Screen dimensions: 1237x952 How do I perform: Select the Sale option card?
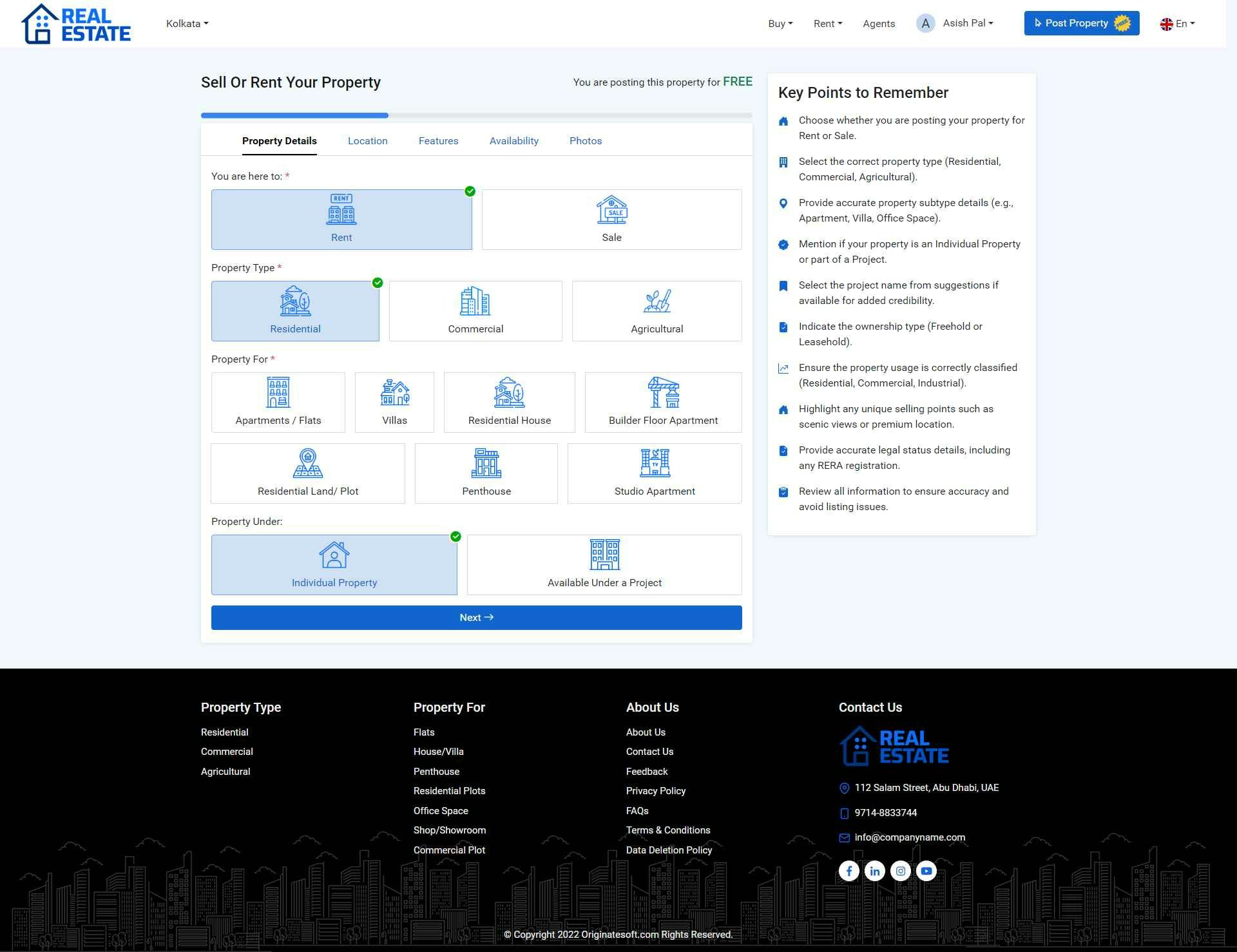tap(611, 219)
